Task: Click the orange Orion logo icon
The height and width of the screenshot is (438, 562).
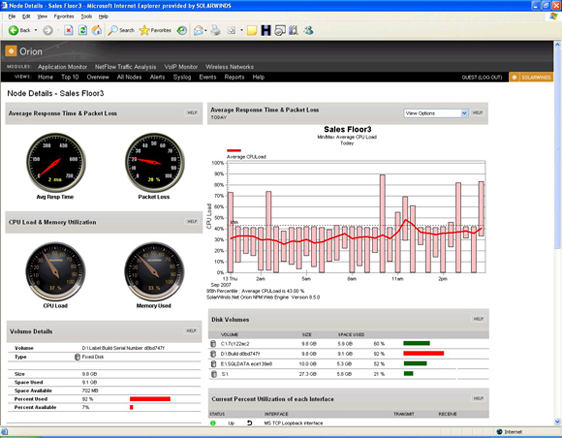Action: point(11,51)
